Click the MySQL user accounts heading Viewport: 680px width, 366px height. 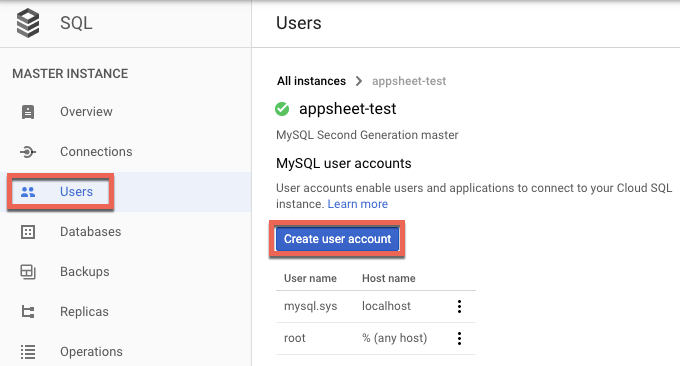pos(344,163)
